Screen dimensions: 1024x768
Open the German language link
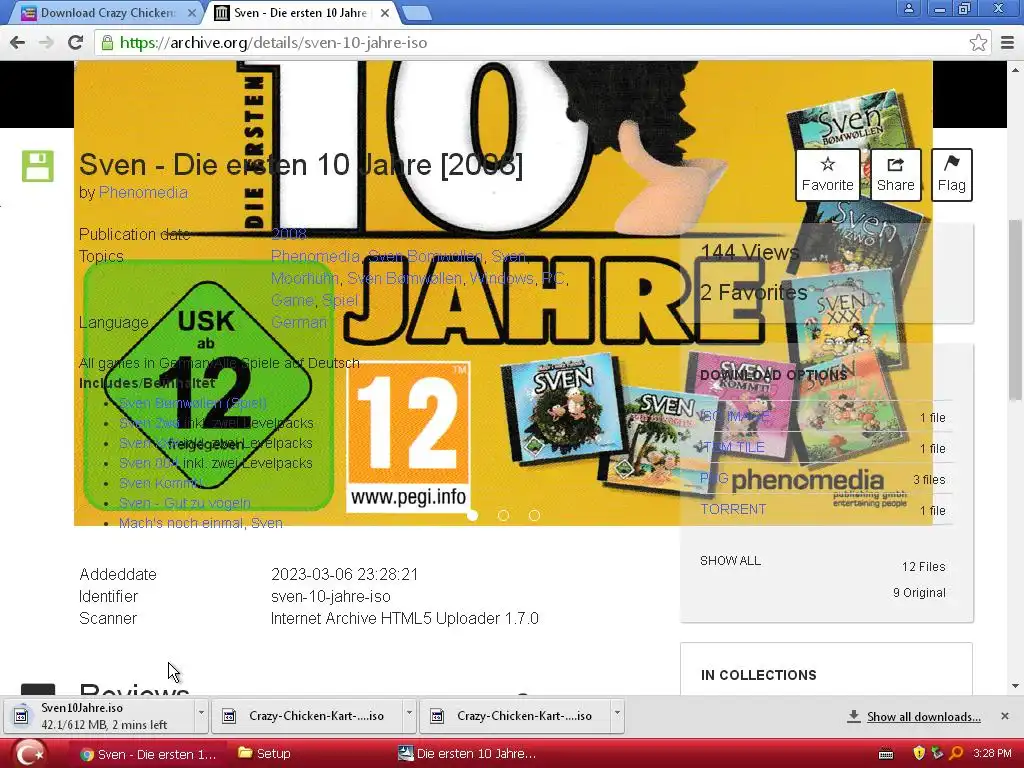pos(299,322)
